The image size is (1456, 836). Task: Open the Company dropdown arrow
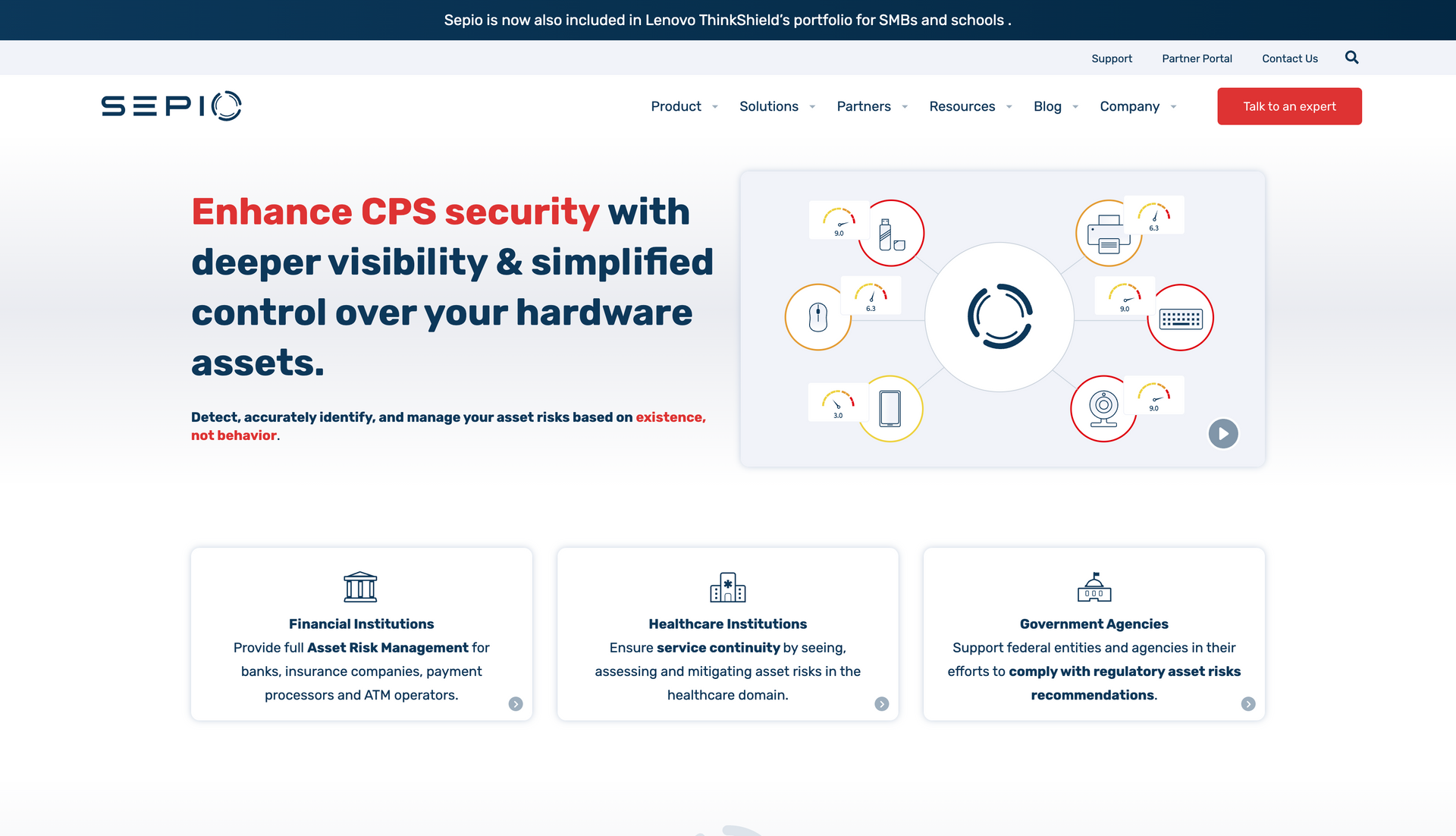1173,107
